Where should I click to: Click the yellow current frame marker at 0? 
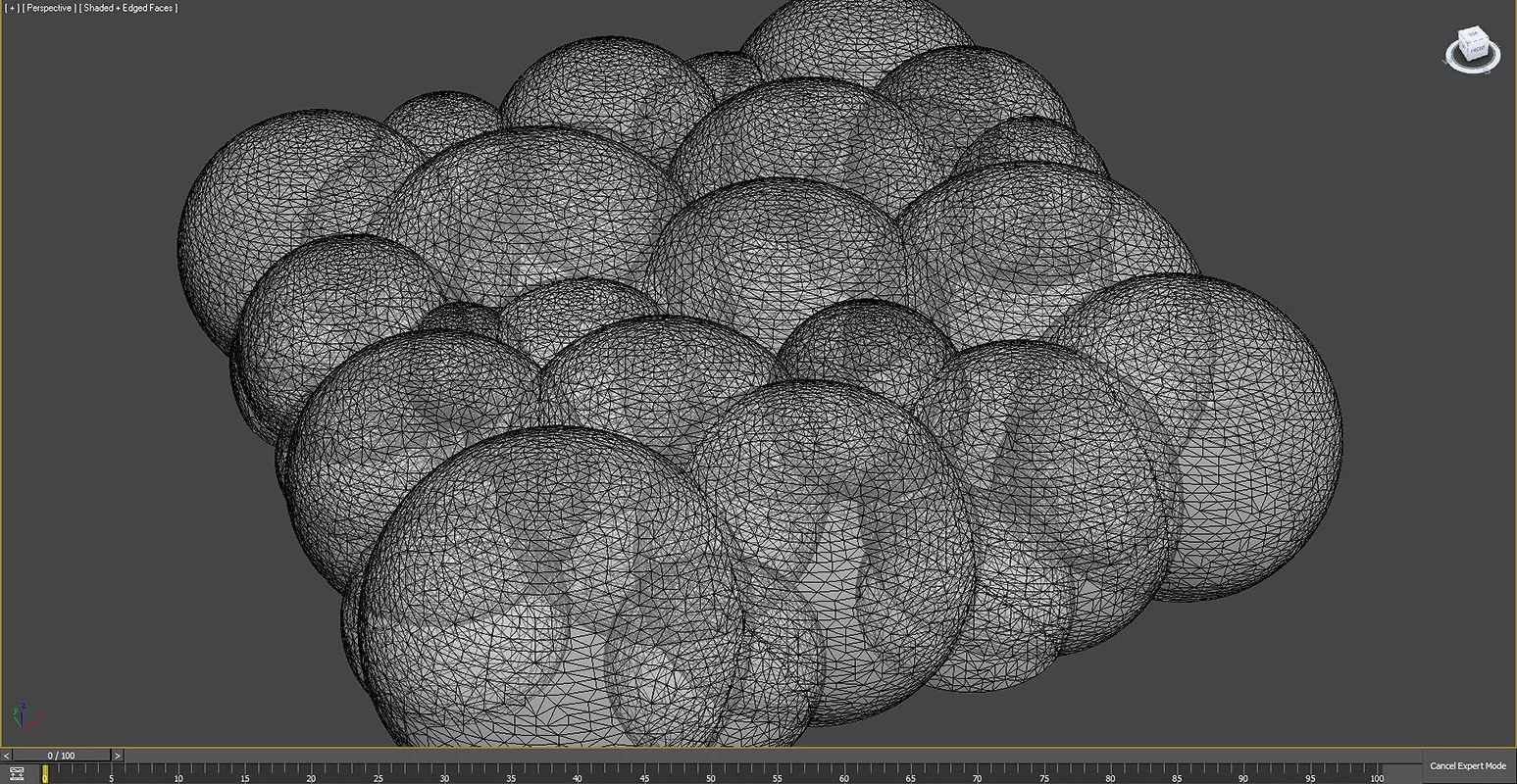(x=44, y=773)
